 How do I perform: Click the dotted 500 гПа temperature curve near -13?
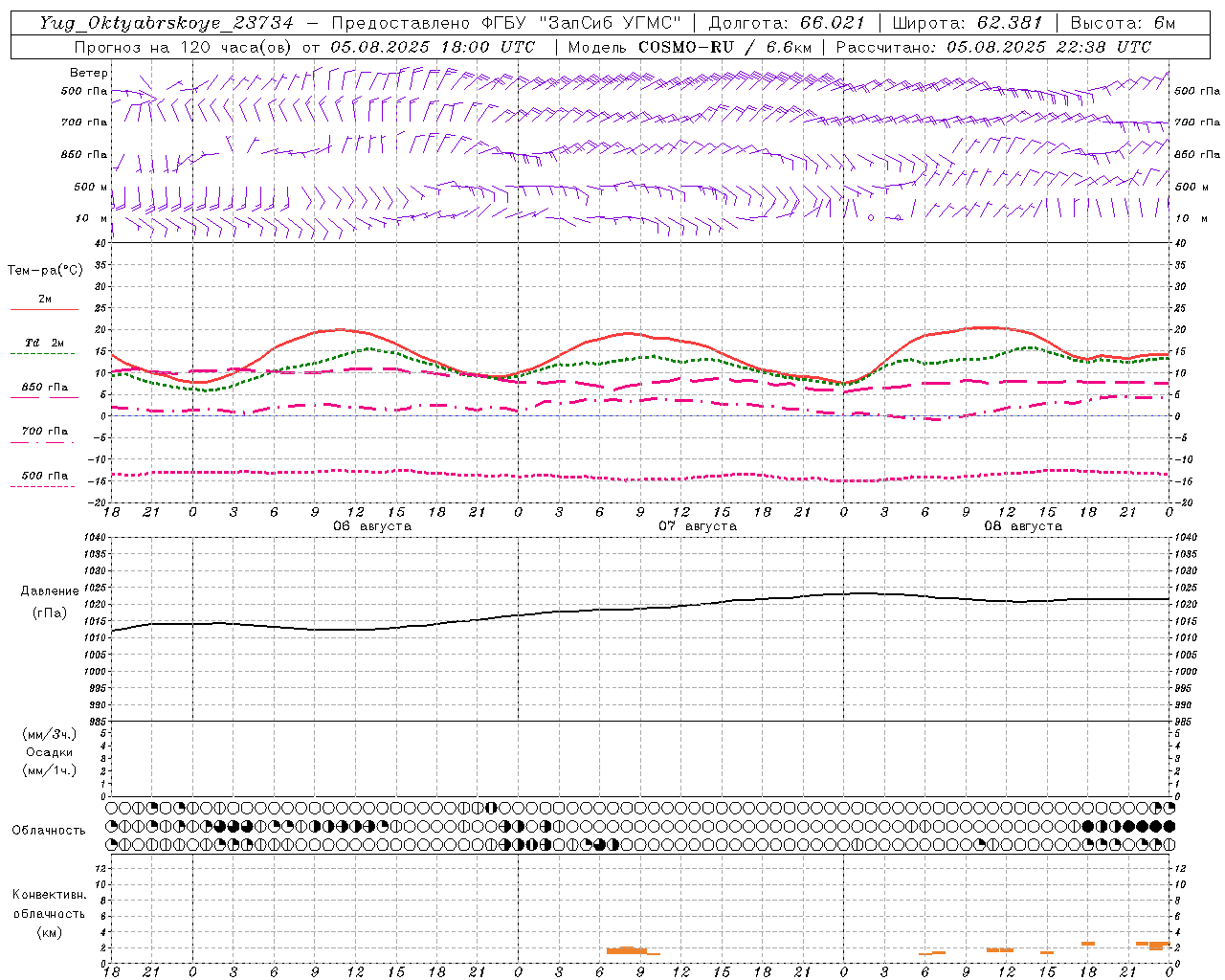coord(641,478)
